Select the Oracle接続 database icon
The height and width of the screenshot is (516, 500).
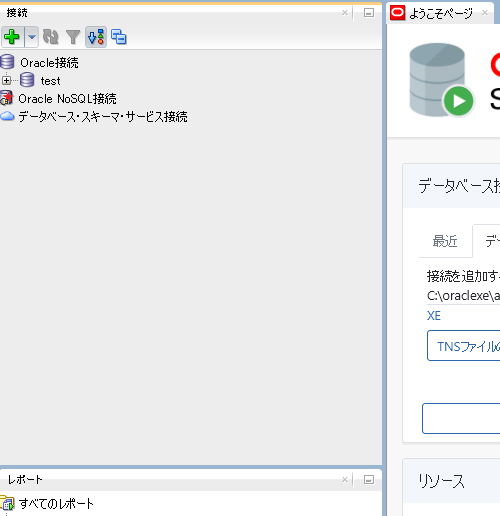(x=7, y=62)
